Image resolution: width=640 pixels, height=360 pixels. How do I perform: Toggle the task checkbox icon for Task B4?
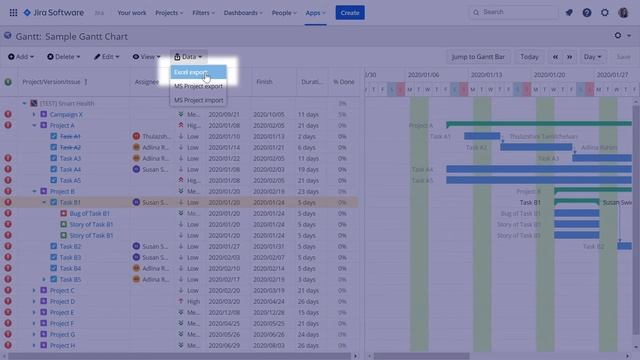pos(53,268)
